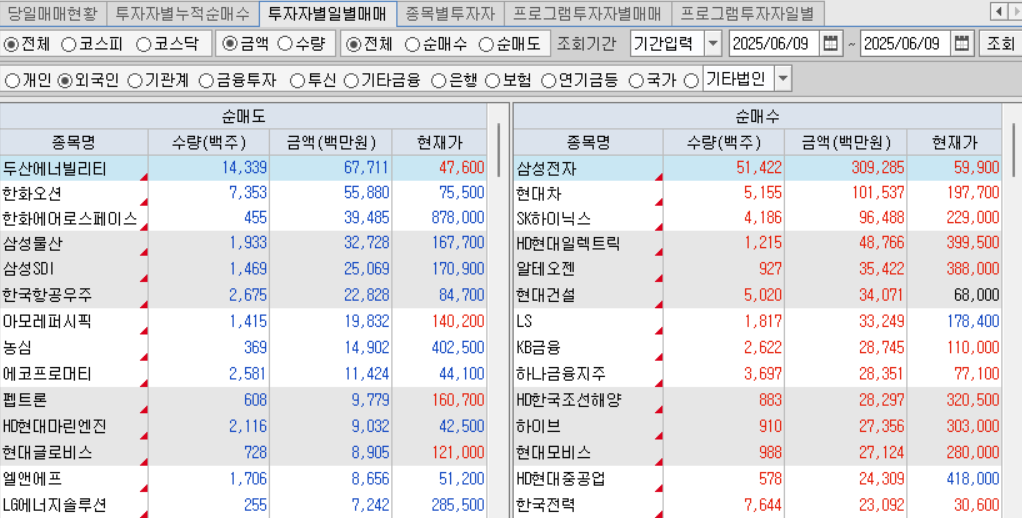Sort net-buy table by 현재가 header
The height and width of the screenshot is (518, 1022).
[x=954, y=142]
